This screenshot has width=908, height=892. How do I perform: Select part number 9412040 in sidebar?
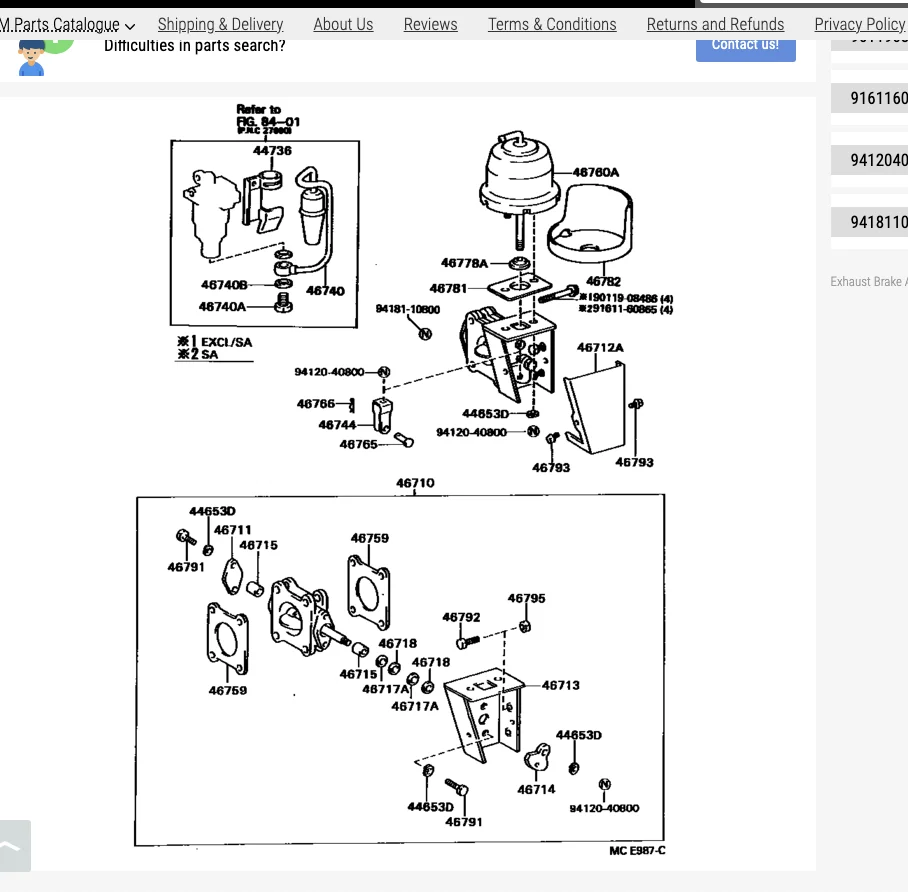pyautogui.click(x=871, y=160)
